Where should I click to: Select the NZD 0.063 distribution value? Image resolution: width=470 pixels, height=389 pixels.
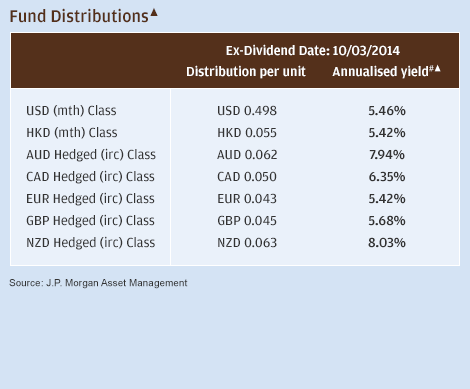click(x=247, y=243)
